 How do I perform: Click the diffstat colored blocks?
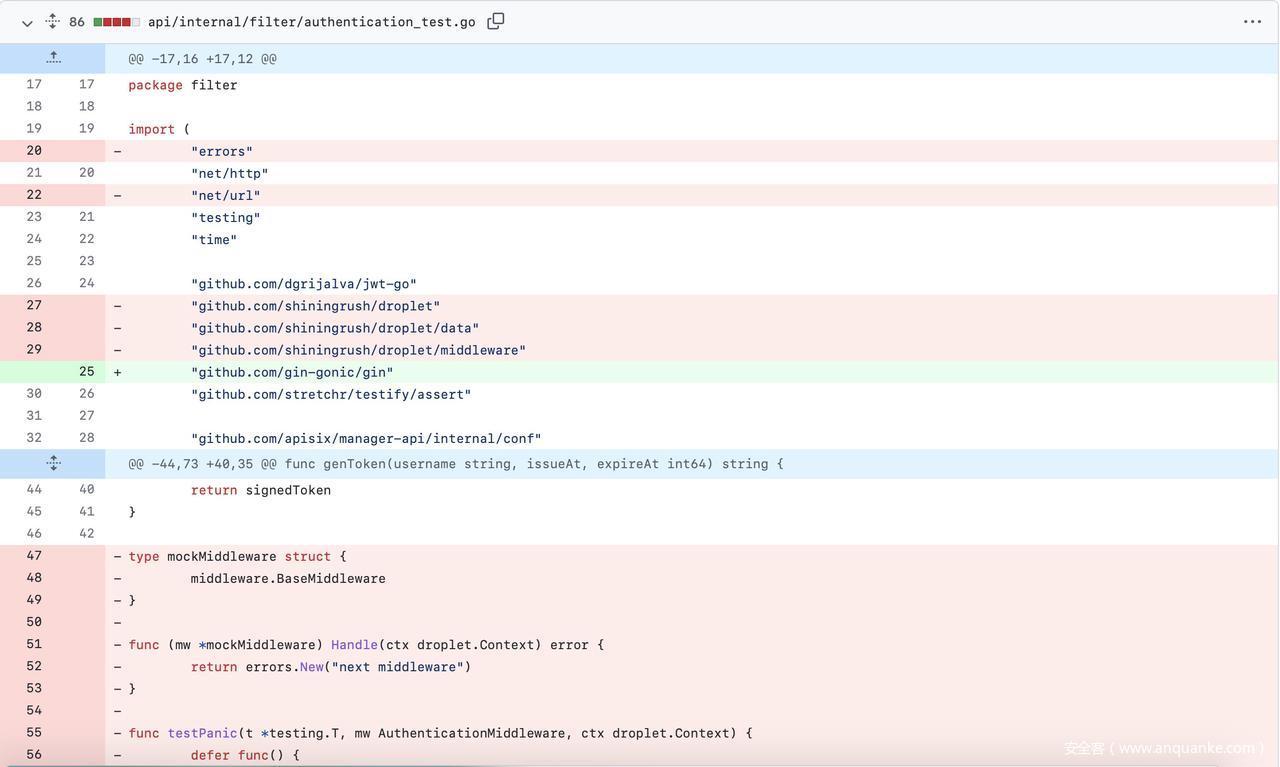pyautogui.click(x=116, y=22)
